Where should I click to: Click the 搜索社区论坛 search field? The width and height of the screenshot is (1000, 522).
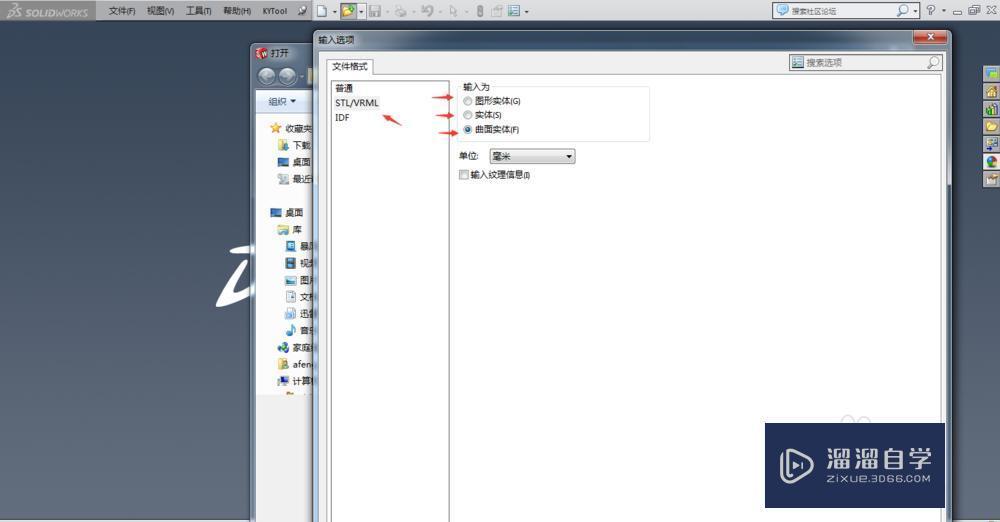click(846, 10)
